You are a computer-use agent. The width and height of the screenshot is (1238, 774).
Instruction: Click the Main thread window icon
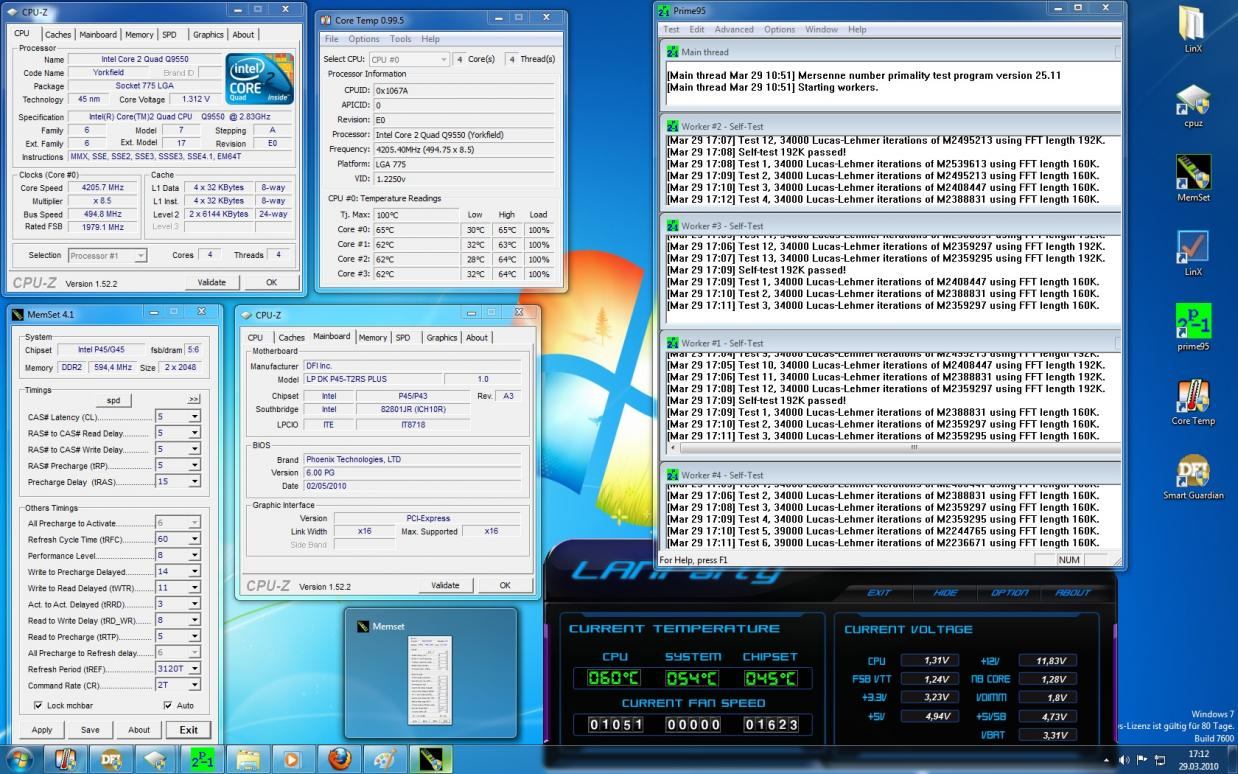pyautogui.click(x=674, y=51)
